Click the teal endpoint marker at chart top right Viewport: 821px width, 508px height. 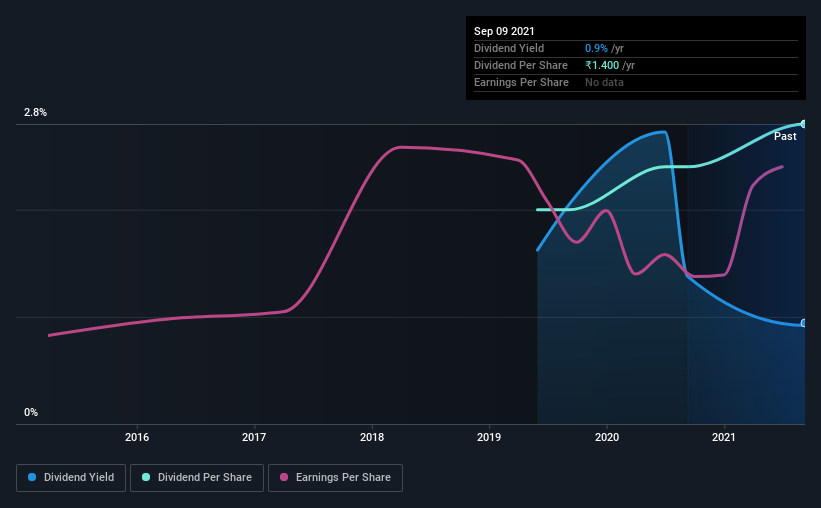[x=803, y=124]
